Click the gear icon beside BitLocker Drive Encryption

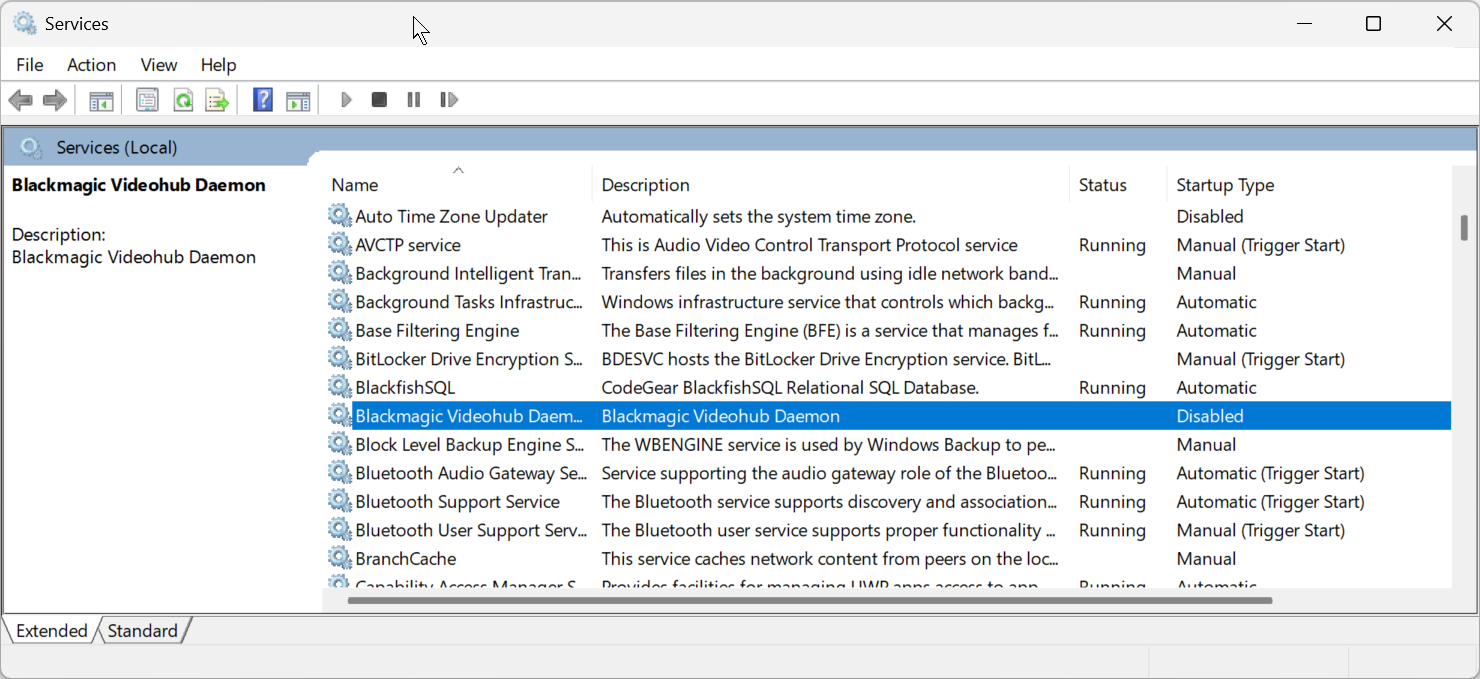340,359
